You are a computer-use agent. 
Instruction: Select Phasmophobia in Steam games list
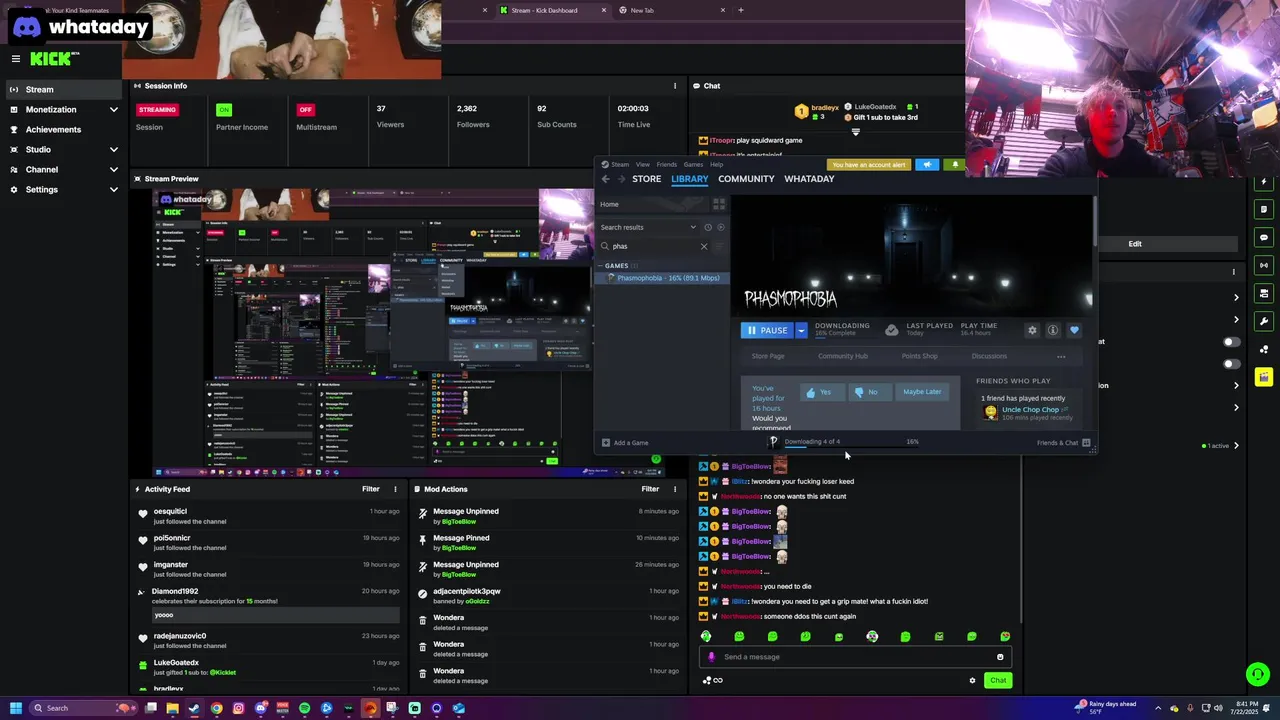pos(663,278)
